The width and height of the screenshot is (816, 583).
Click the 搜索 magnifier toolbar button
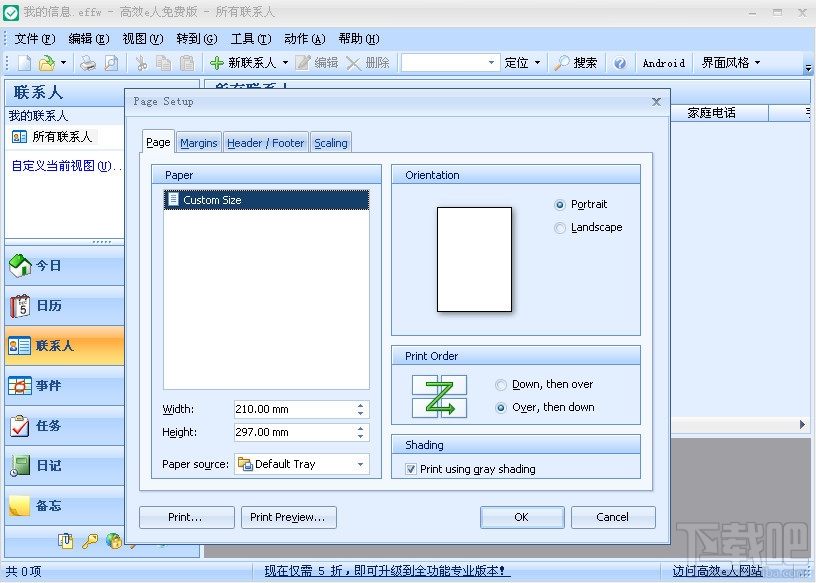point(576,63)
